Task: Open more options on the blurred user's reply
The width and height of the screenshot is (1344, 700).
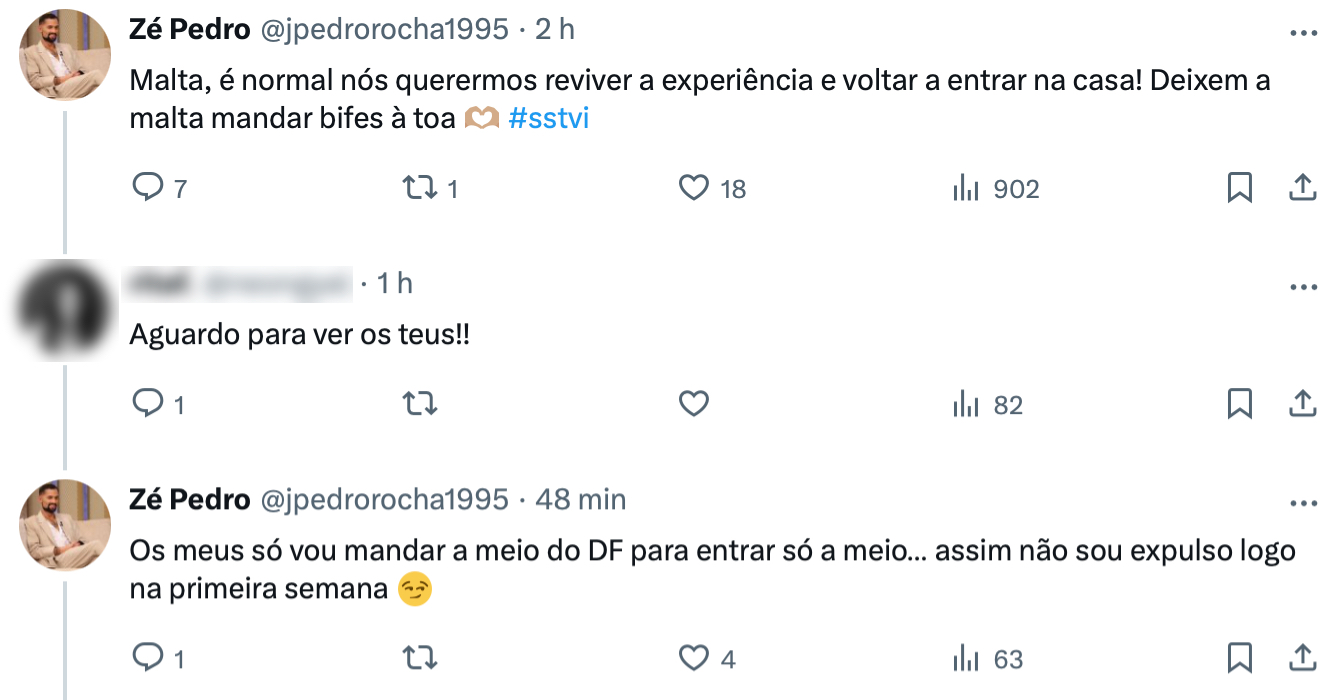Action: 1303,285
